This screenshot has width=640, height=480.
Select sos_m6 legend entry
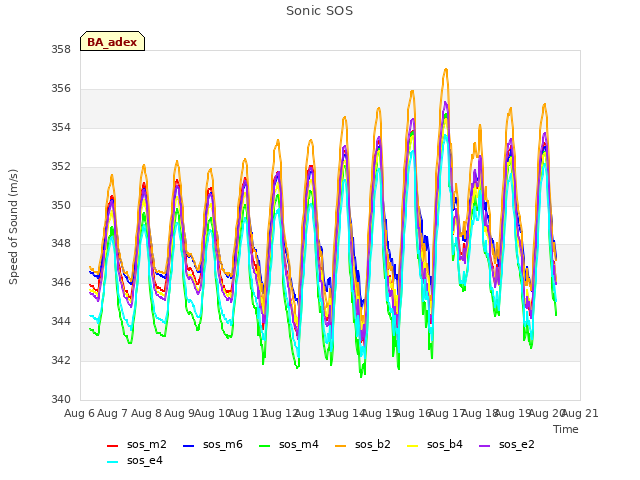213,444
